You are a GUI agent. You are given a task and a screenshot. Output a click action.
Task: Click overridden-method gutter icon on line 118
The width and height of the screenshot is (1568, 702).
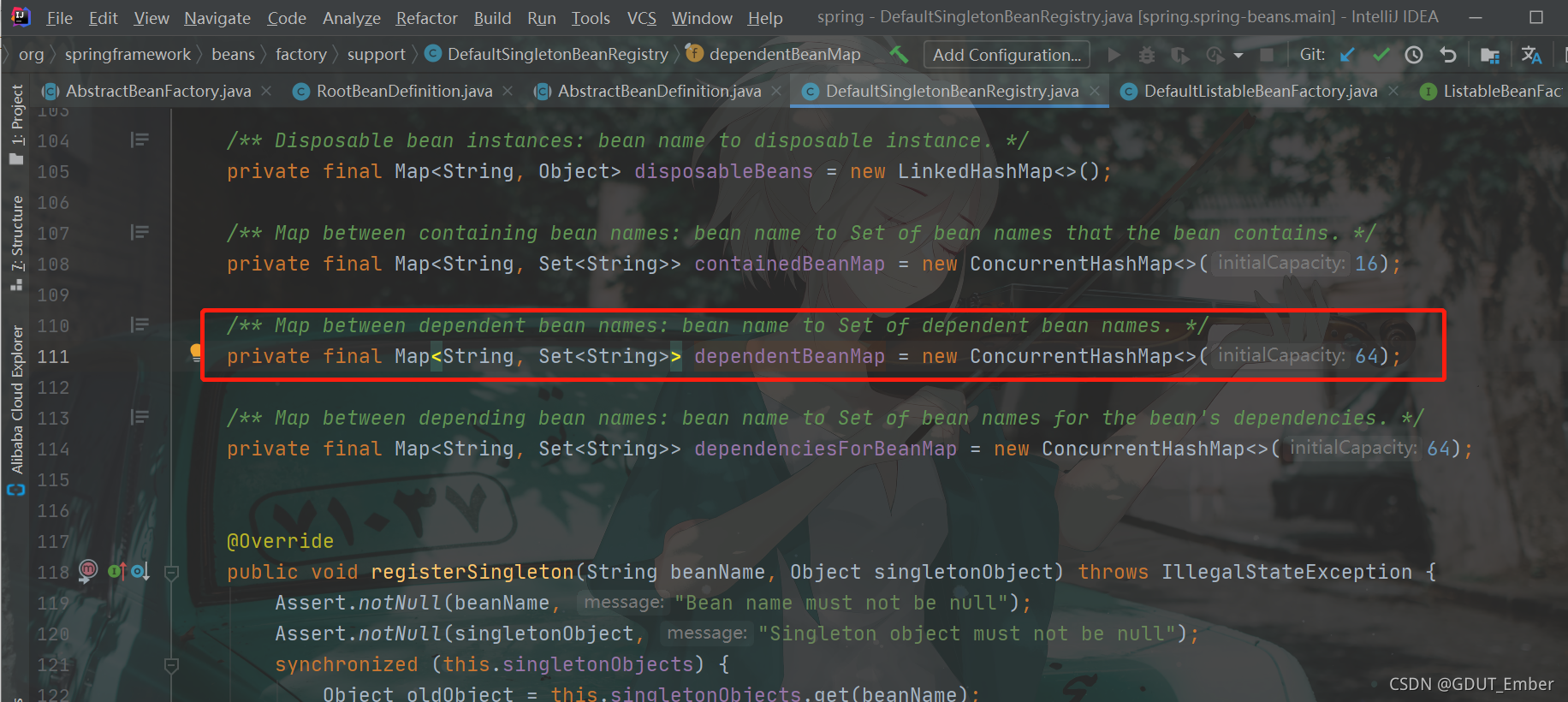click(140, 571)
